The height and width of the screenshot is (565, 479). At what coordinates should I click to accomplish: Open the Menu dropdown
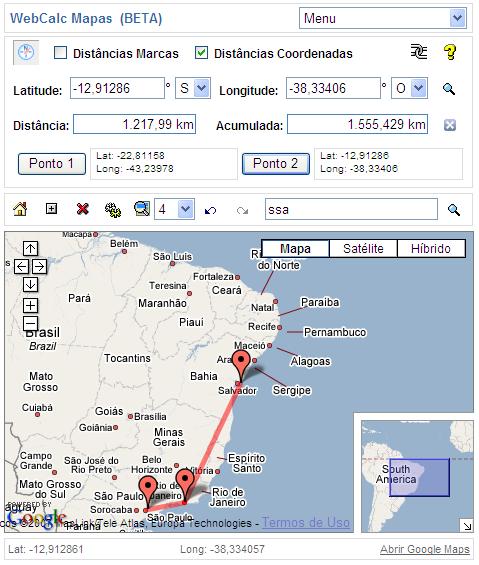point(383,18)
